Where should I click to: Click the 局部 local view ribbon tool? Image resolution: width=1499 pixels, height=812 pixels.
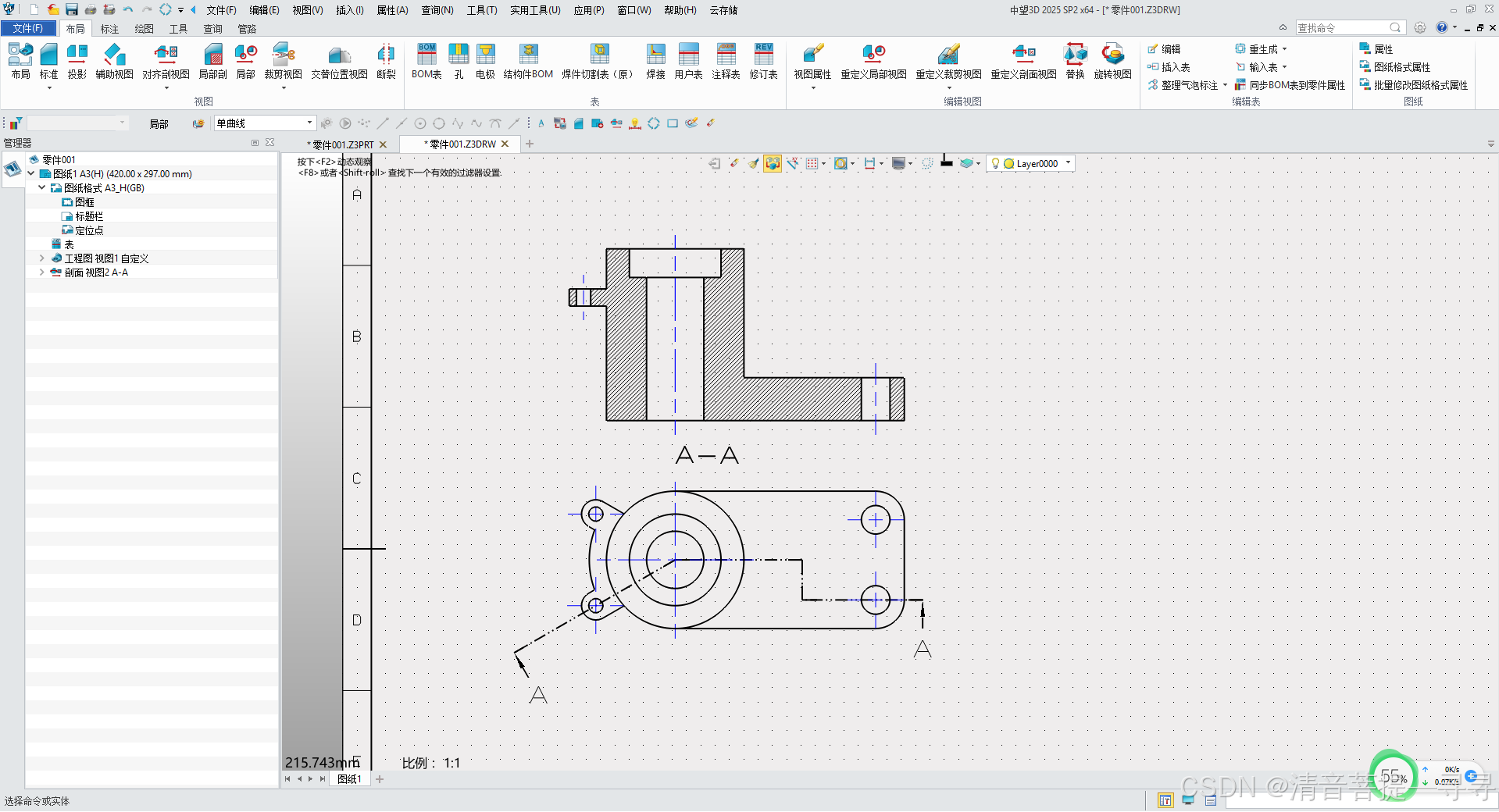(x=245, y=62)
